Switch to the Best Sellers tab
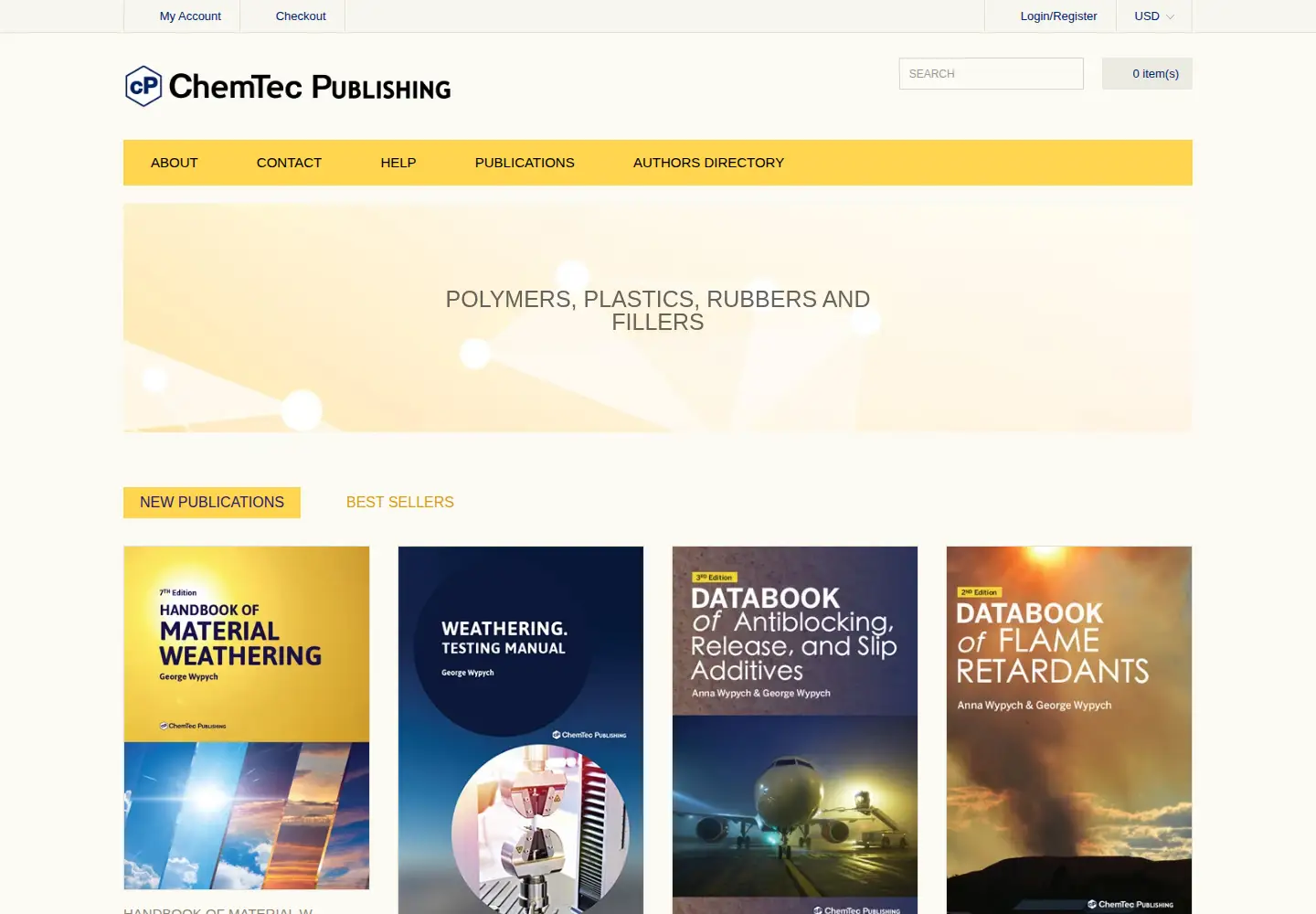Image resolution: width=1316 pixels, height=914 pixels. (400, 503)
